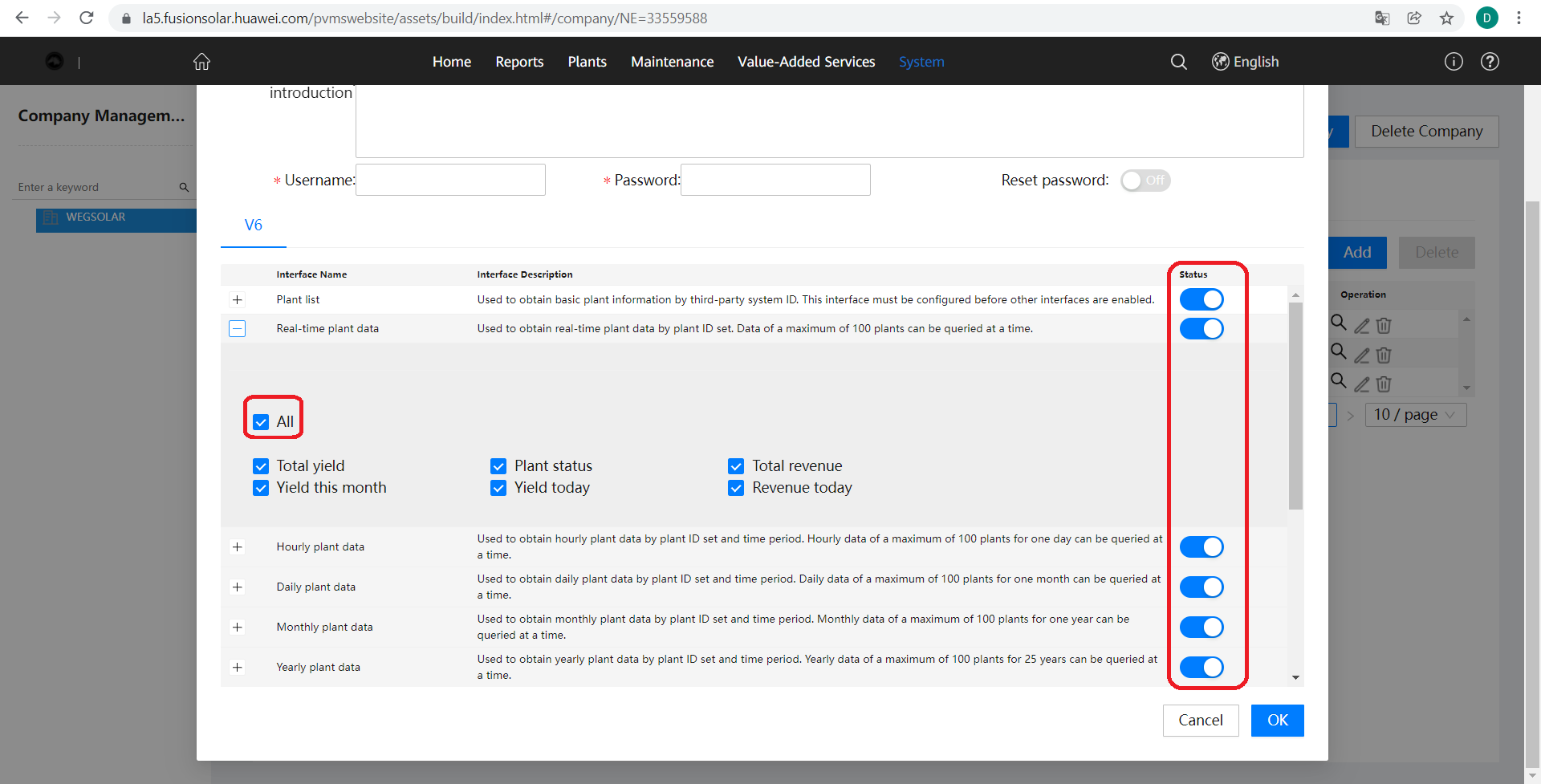The image size is (1541, 784).
Task: Click the Username input field
Action: (450, 180)
